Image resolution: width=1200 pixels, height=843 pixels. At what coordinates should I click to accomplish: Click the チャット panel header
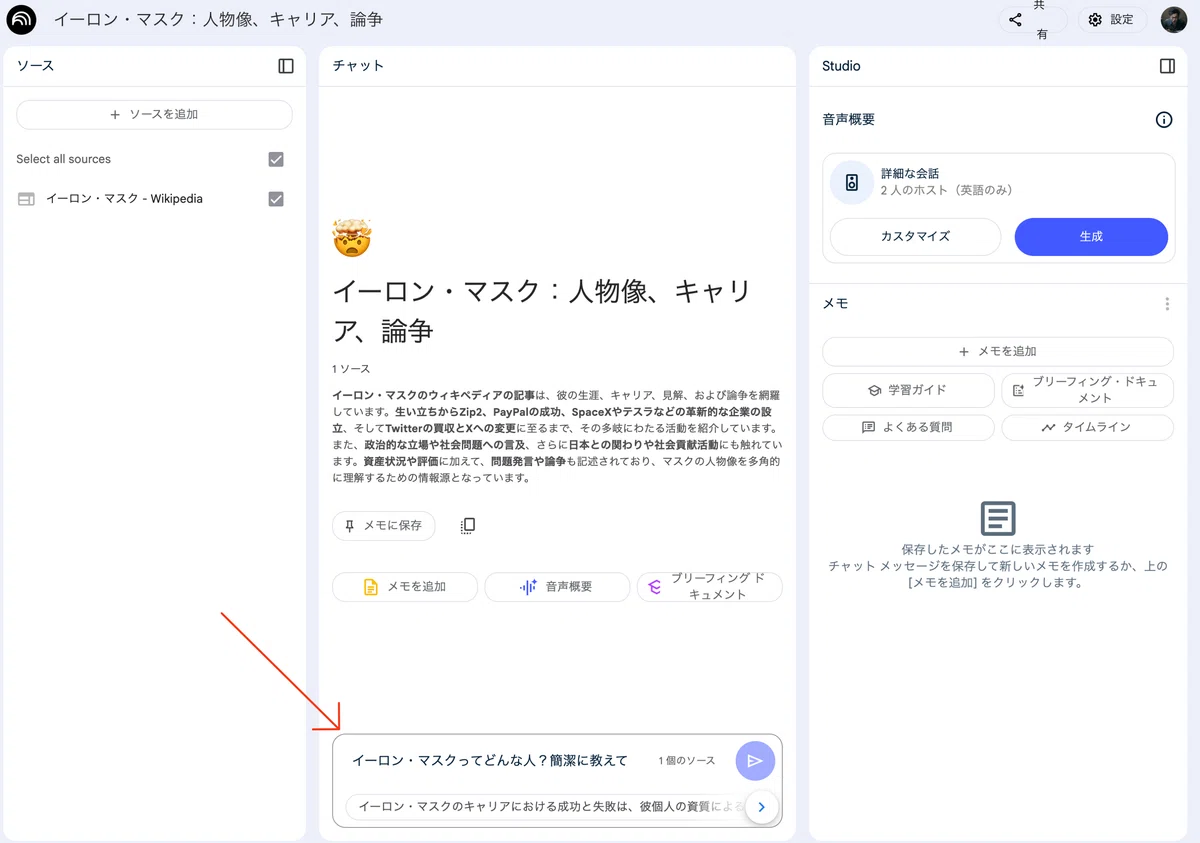tap(358, 66)
